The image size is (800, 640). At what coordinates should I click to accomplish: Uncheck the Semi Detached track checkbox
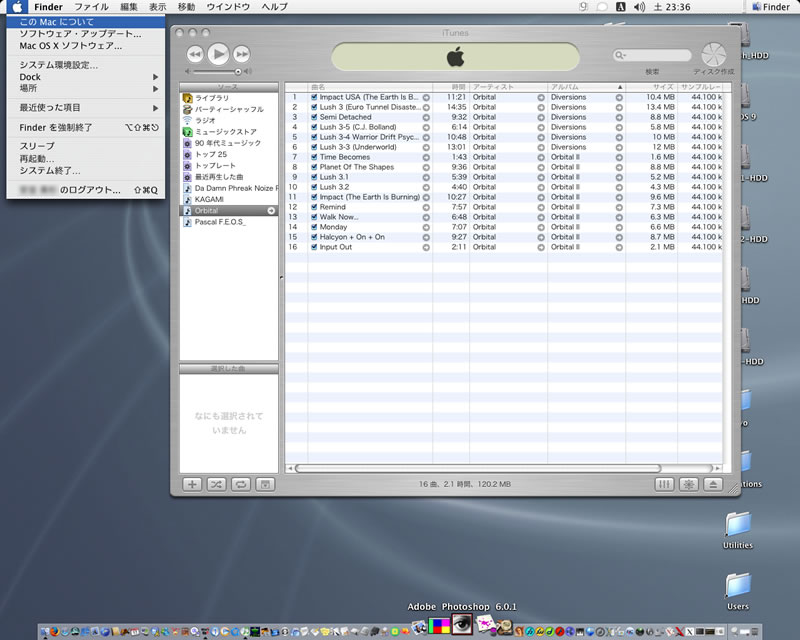[x=314, y=117]
